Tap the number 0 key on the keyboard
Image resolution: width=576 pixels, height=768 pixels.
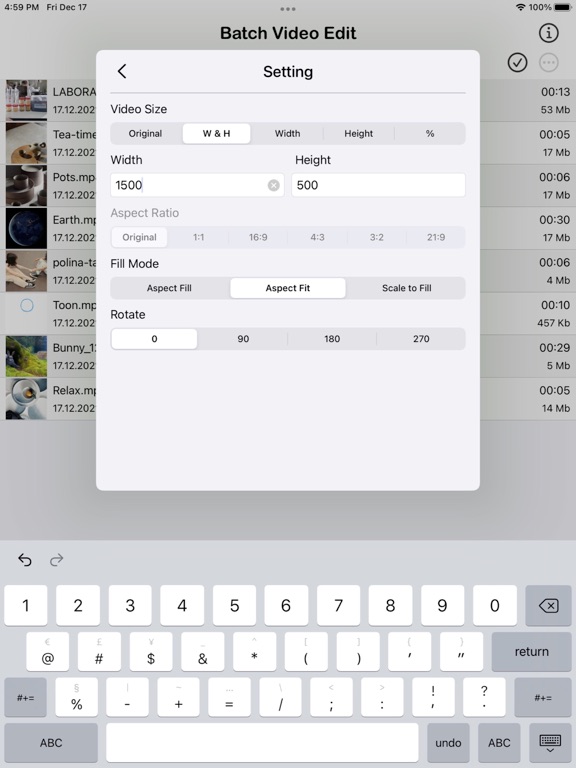click(x=495, y=605)
